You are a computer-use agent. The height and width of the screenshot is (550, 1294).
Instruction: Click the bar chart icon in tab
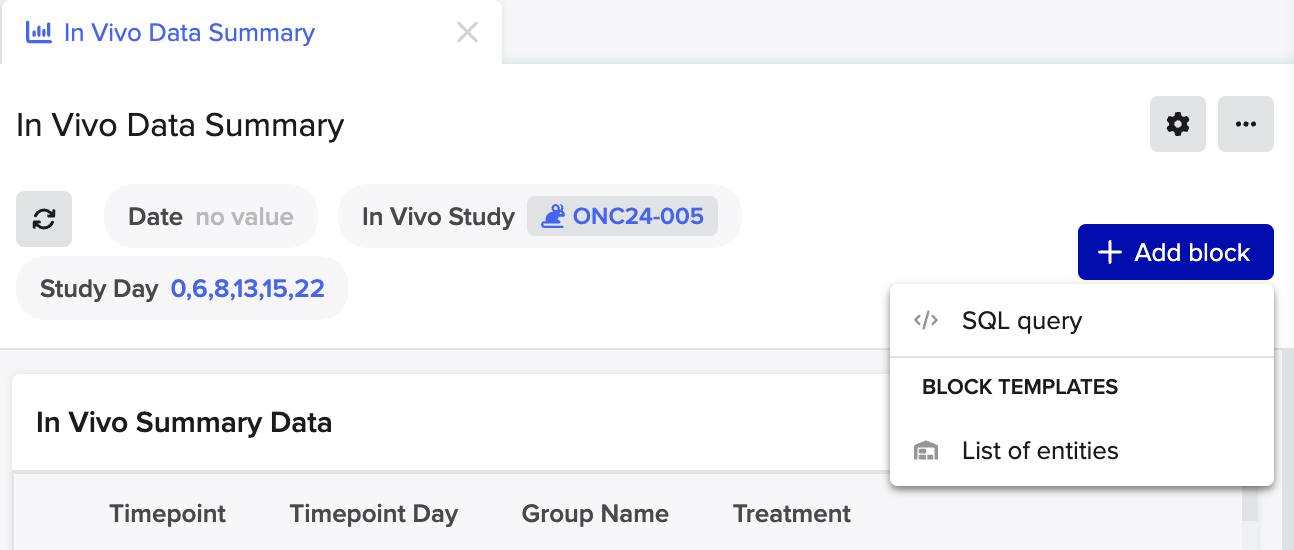click(39, 32)
